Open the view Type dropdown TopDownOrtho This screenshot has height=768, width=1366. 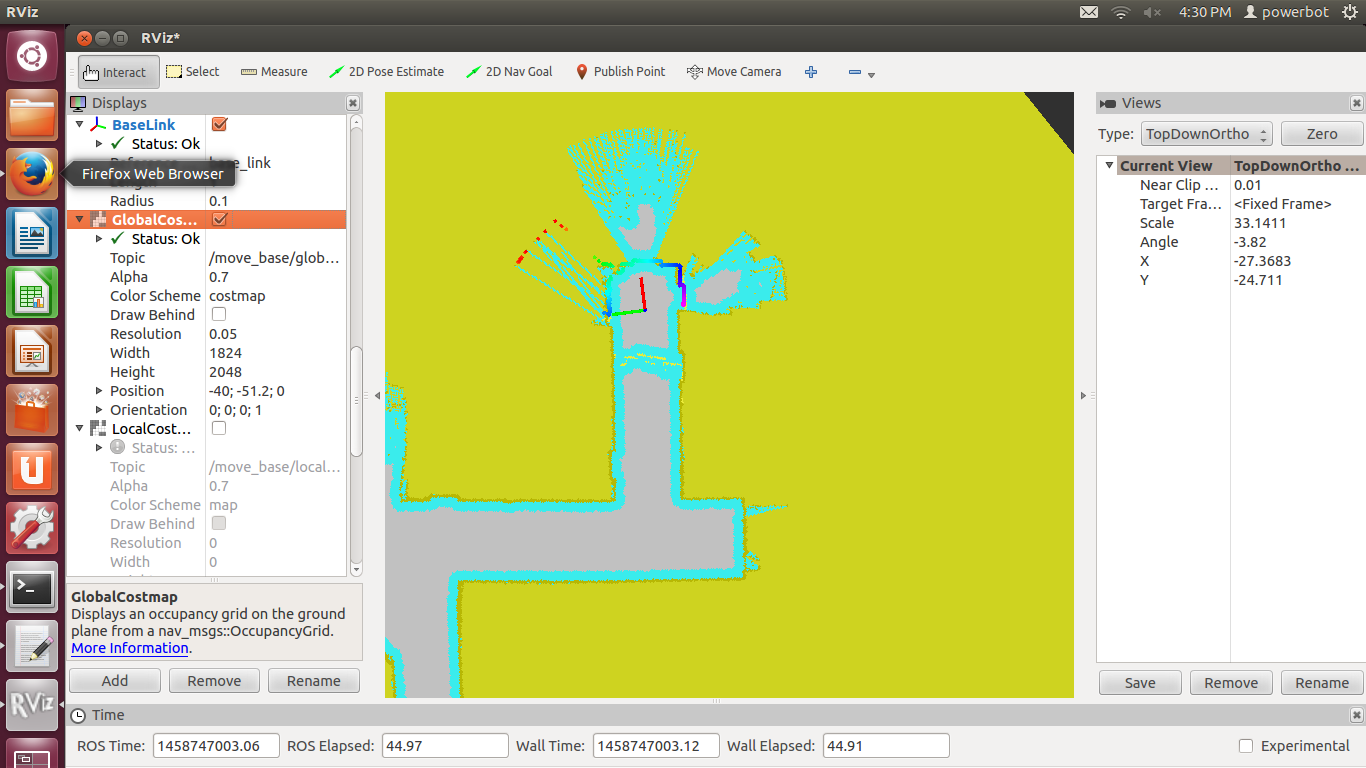pos(1206,134)
